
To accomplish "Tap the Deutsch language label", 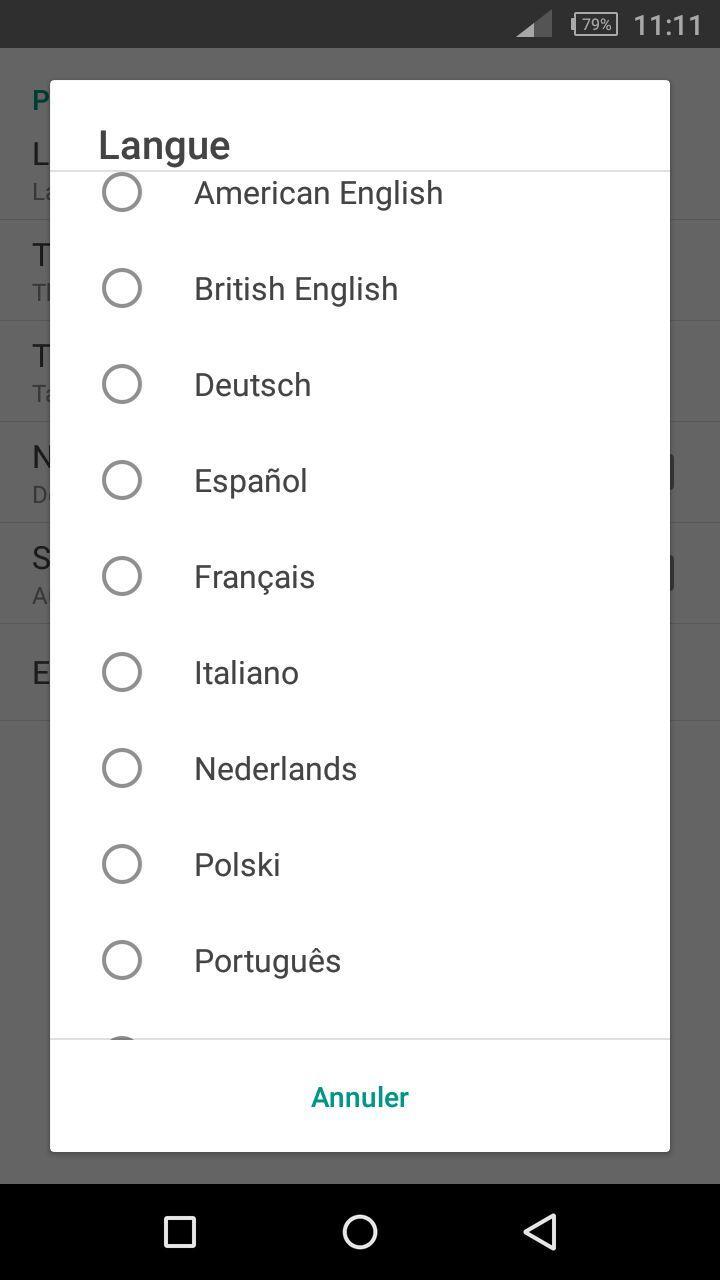I will coord(252,385).
